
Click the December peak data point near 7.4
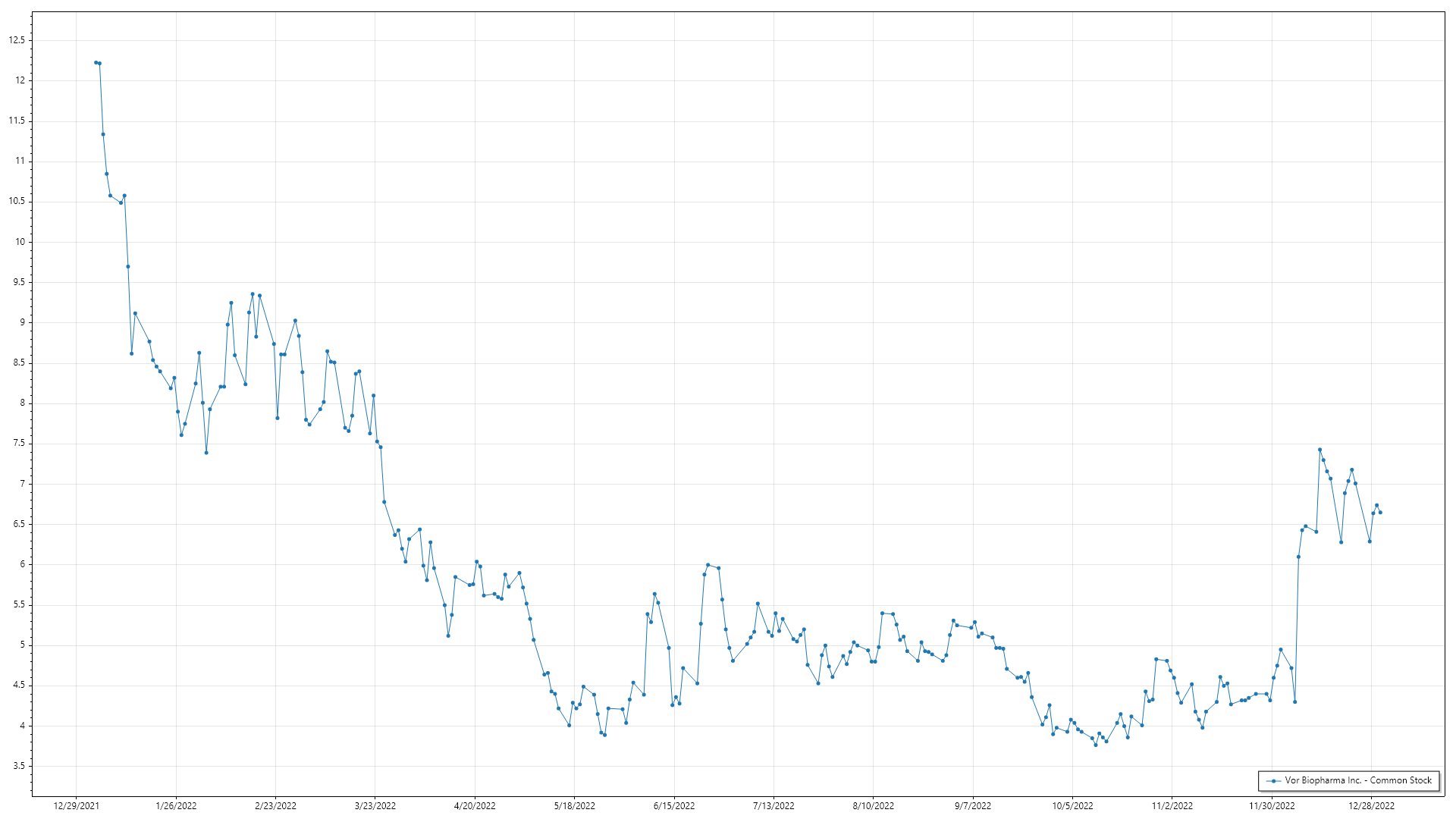(1319, 450)
